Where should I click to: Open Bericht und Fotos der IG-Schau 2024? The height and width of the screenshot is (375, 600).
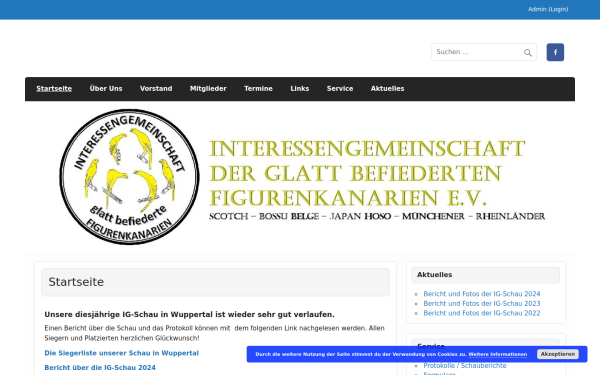482,294
